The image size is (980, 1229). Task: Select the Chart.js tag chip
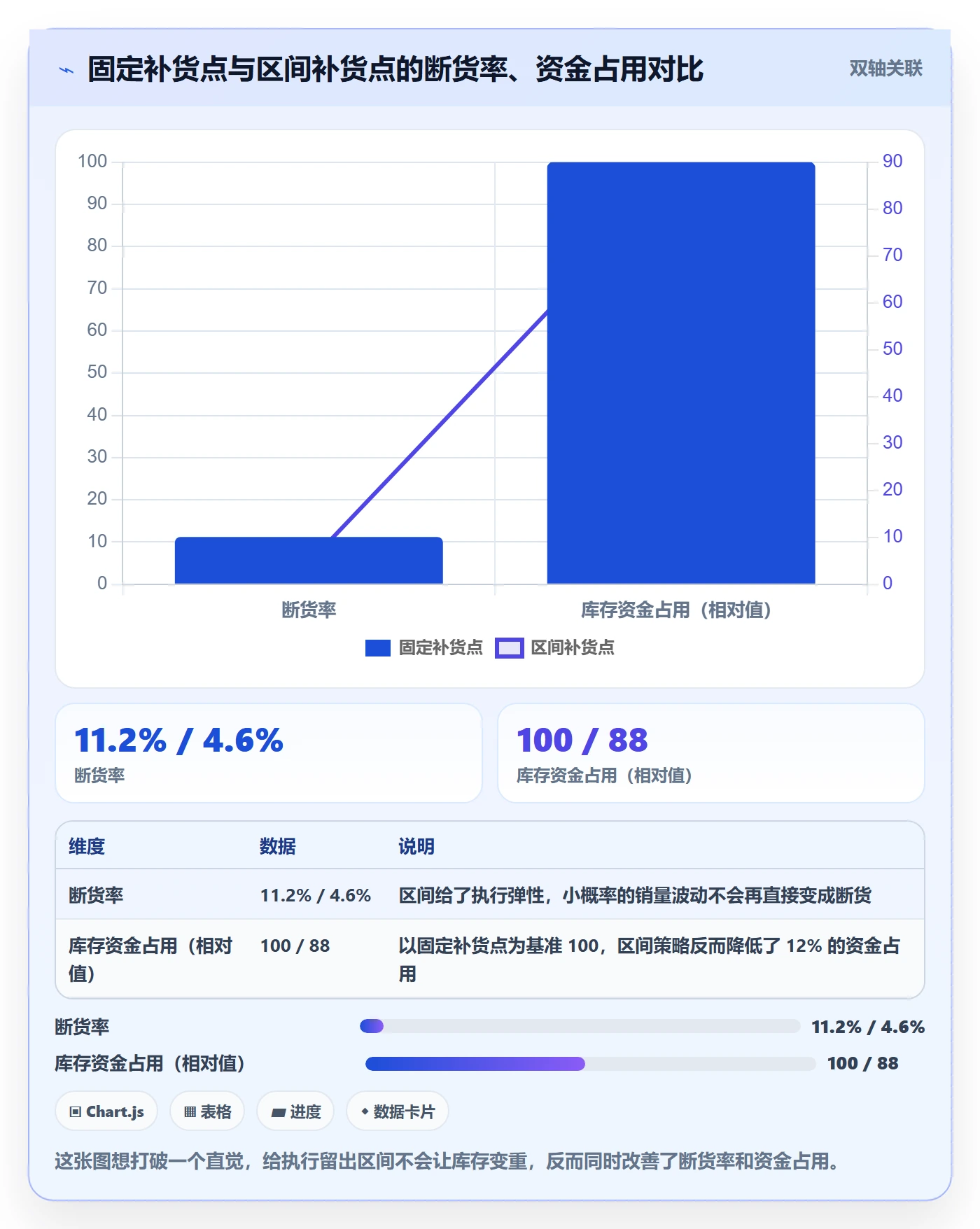pyautogui.click(x=106, y=1111)
